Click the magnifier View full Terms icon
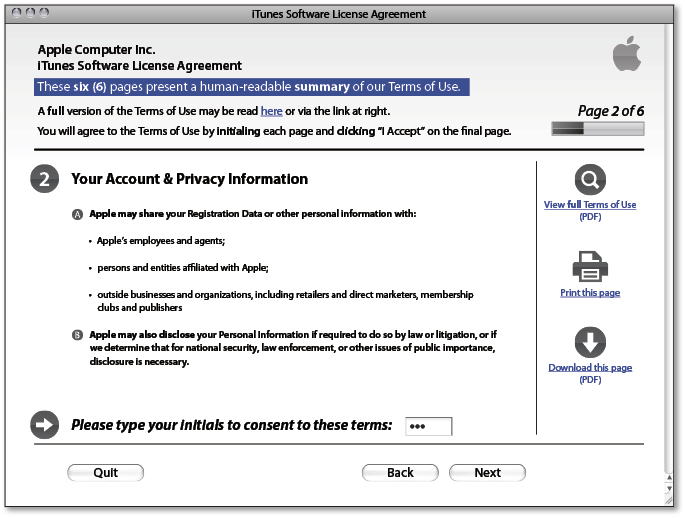Viewport: 685px width, 518px height. click(590, 180)
